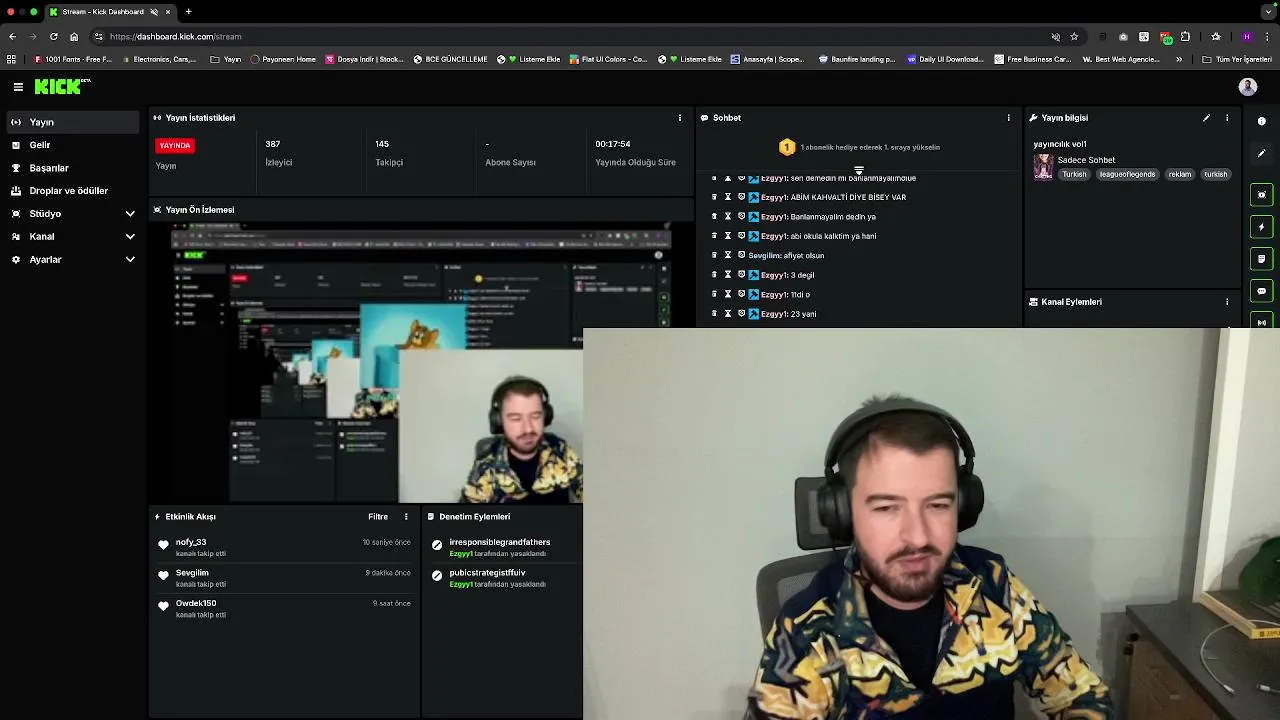Click the chat bubble icon in right sidebar
Screen dimensions: 1280x720
(x=1262, y=291)
